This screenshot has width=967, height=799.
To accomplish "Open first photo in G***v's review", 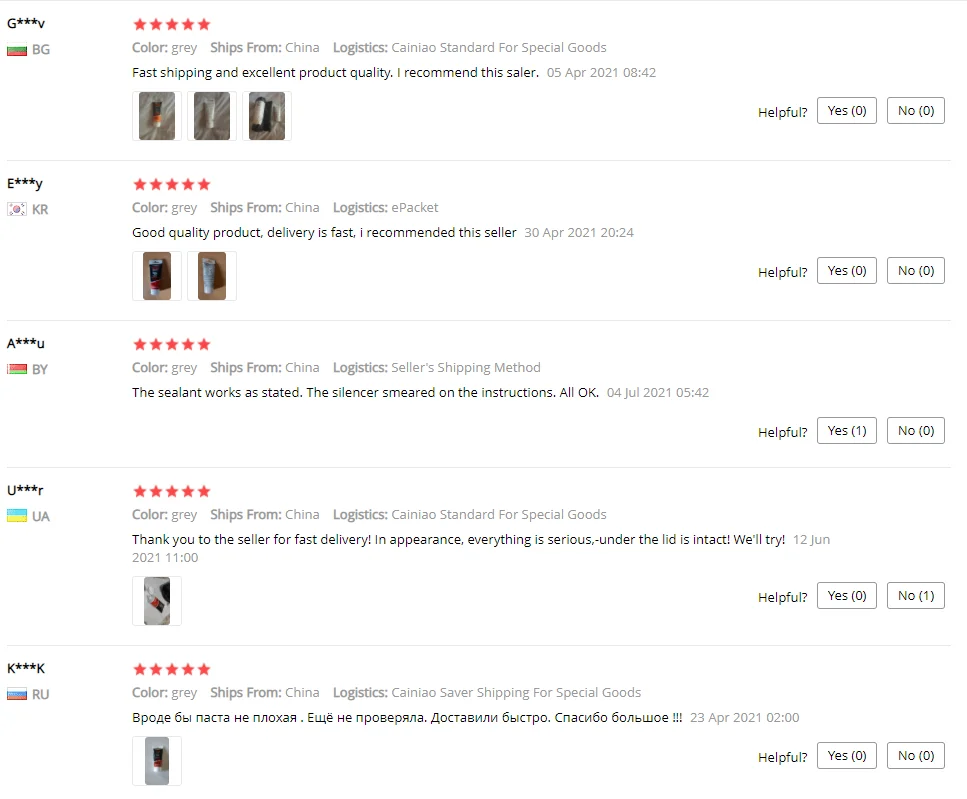I will tap(157, 116).
